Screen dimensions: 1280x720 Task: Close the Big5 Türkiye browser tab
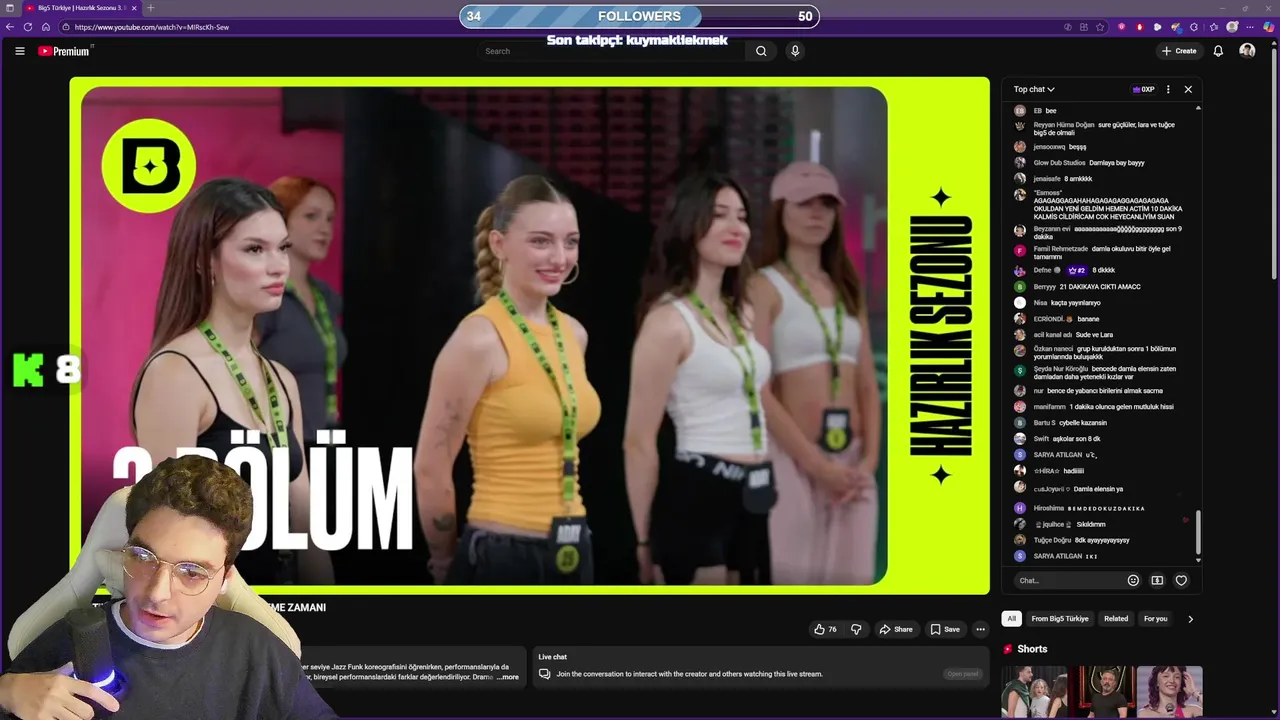pyautogui.click(x=134, y=8)
